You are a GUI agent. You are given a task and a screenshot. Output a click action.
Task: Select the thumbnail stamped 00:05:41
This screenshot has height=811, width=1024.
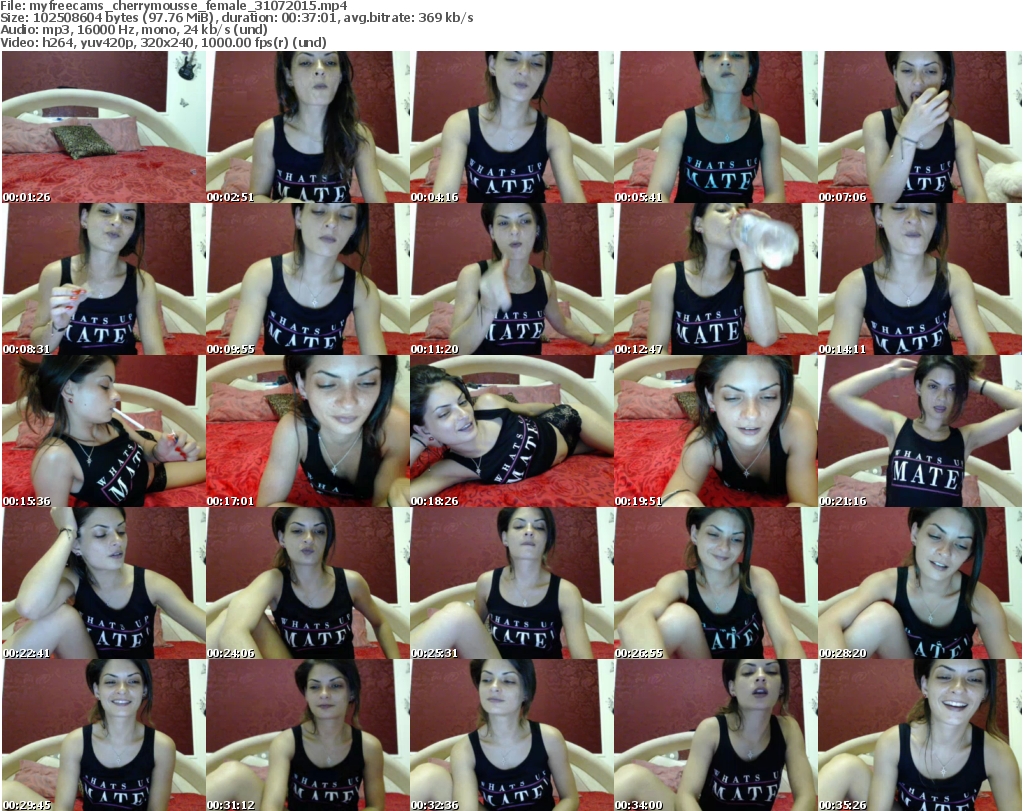(x=716, y=127)
